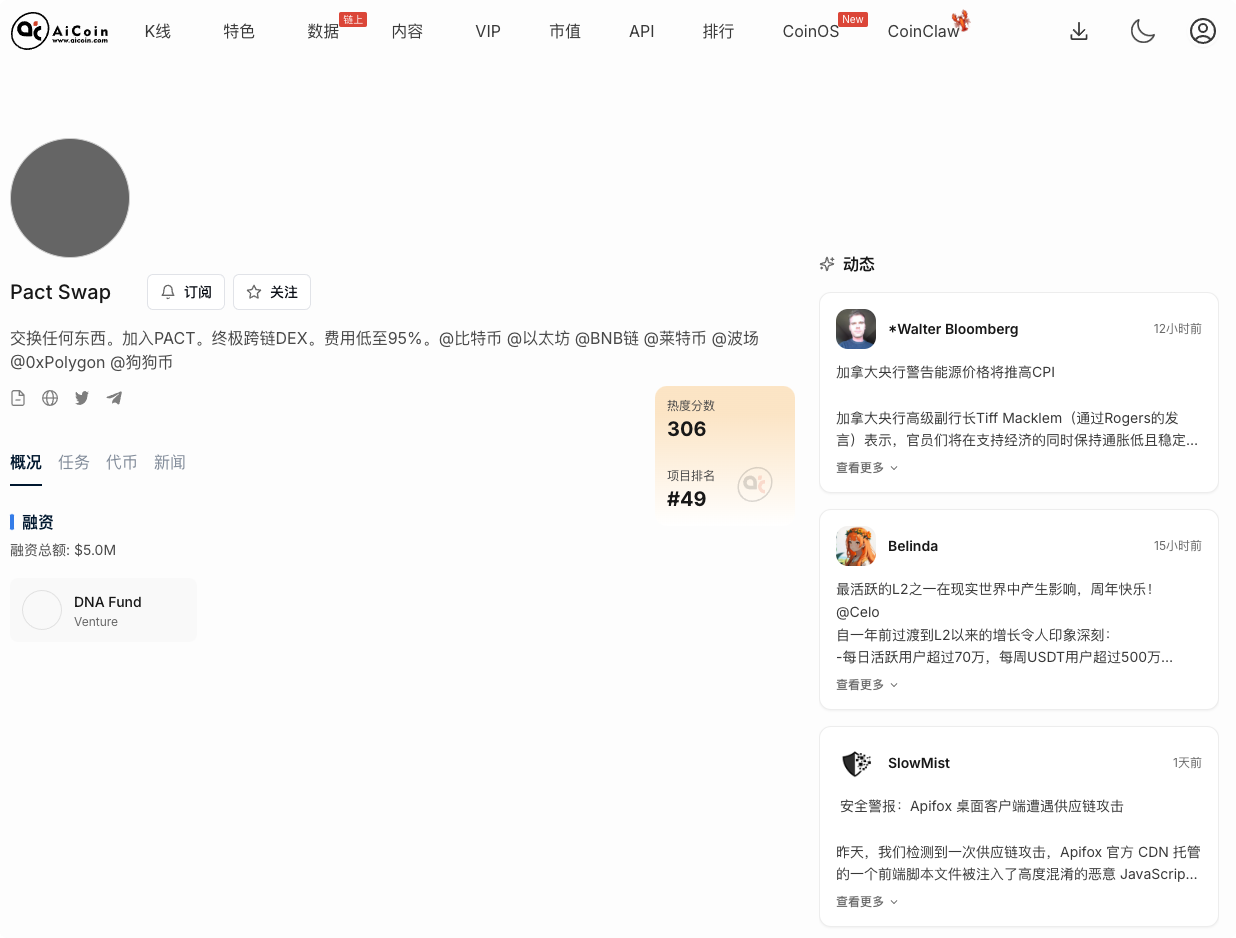This screenshot has width=1236, height=938.
Task: Open Pact Swap's Telegram icon
Action: tap(114, 398)
